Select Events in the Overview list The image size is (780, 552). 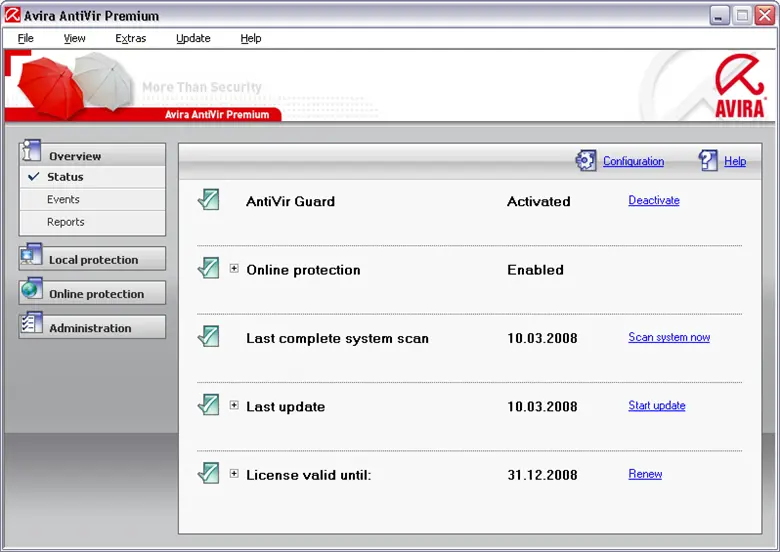coord(63,199)
